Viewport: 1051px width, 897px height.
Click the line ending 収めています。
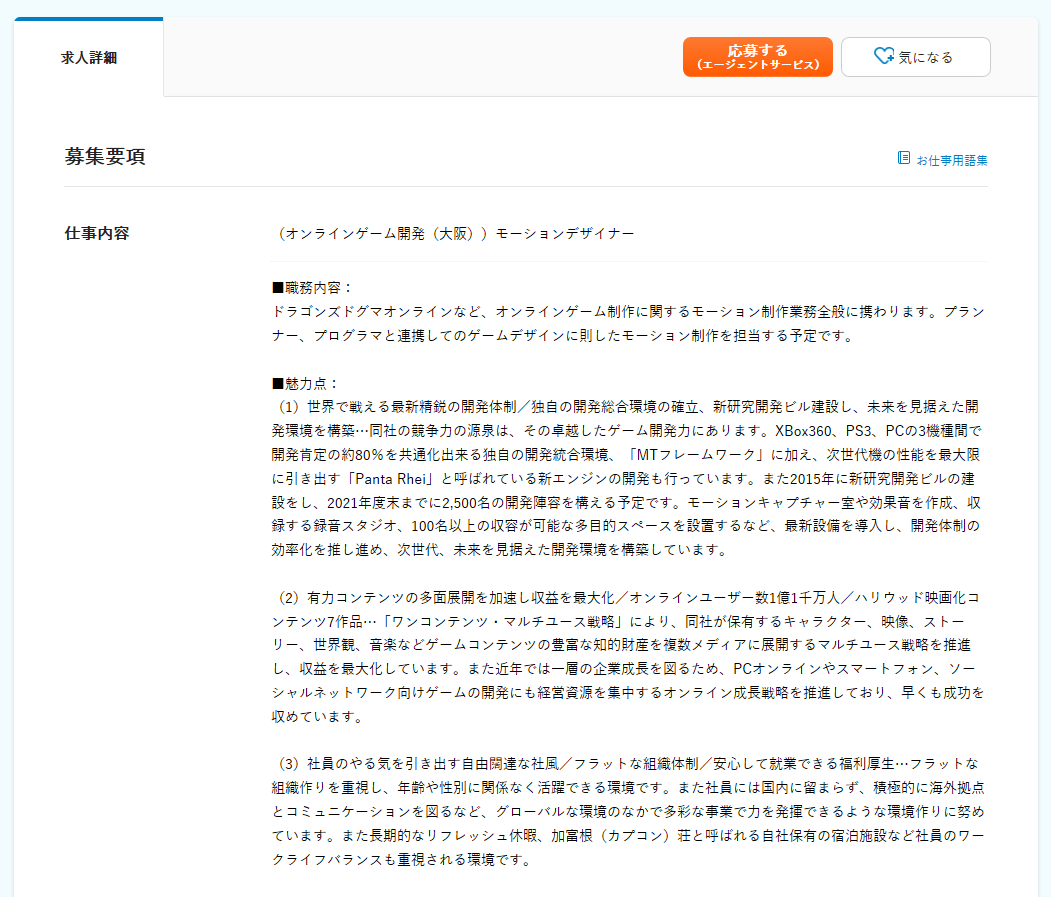point(320,717)
